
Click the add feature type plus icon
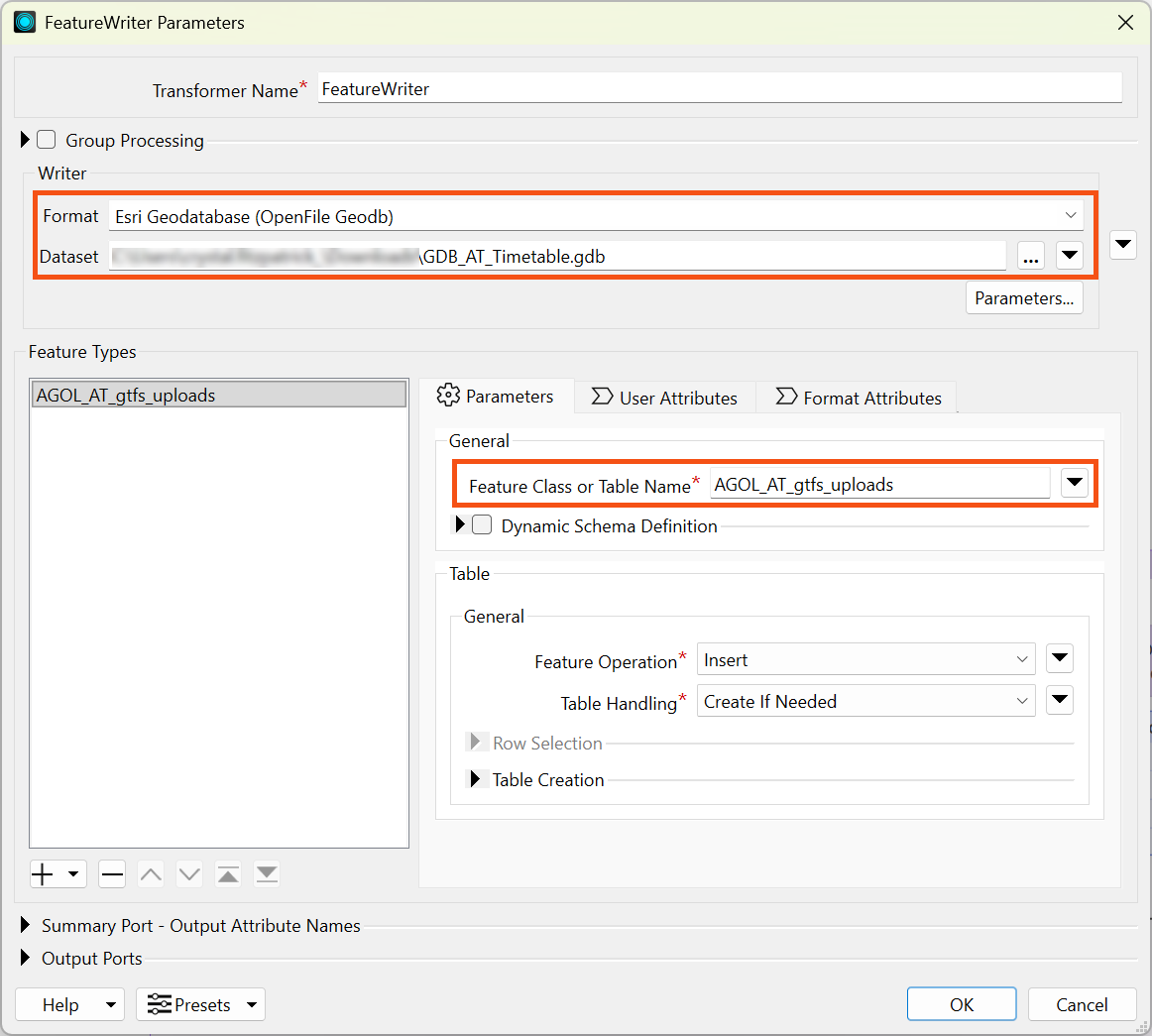coord(43,874)
